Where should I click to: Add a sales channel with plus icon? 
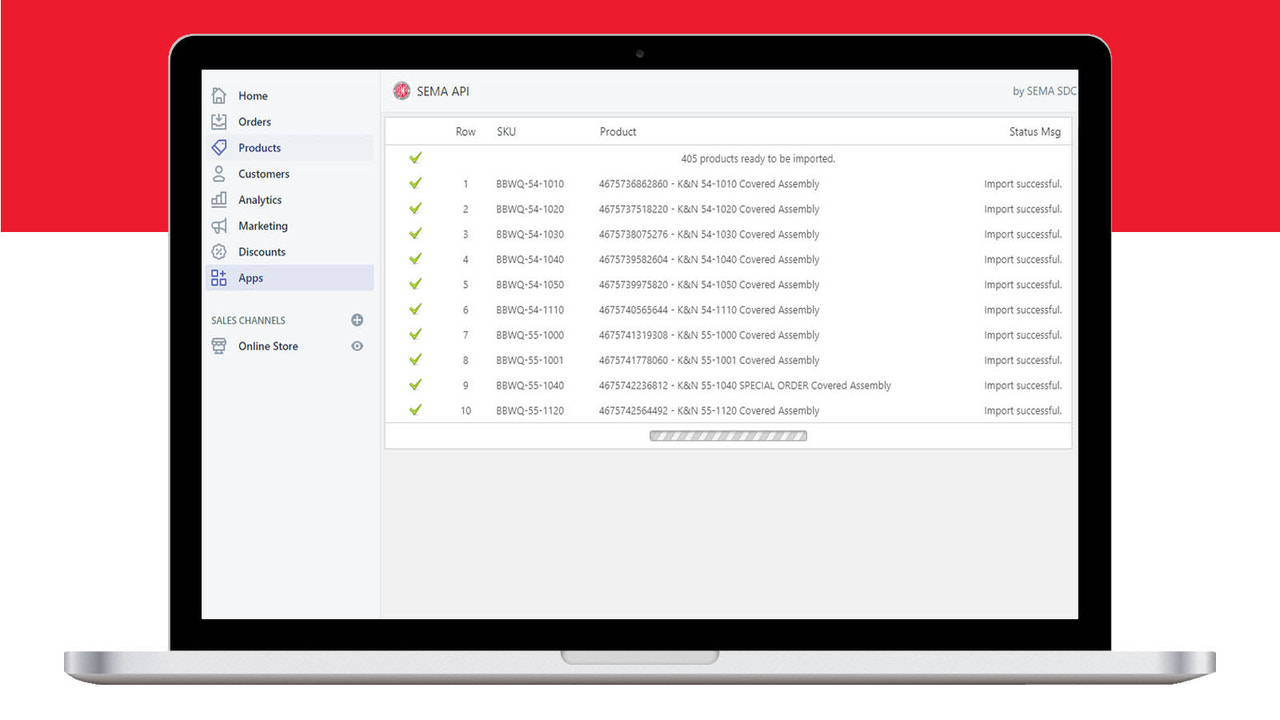pyautogui.click(x=357, y=320)
